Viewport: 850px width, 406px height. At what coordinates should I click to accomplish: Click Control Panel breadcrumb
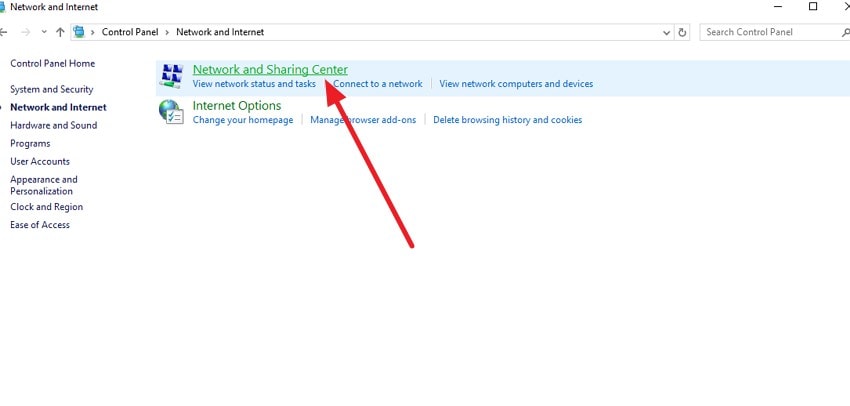[130, 32]
